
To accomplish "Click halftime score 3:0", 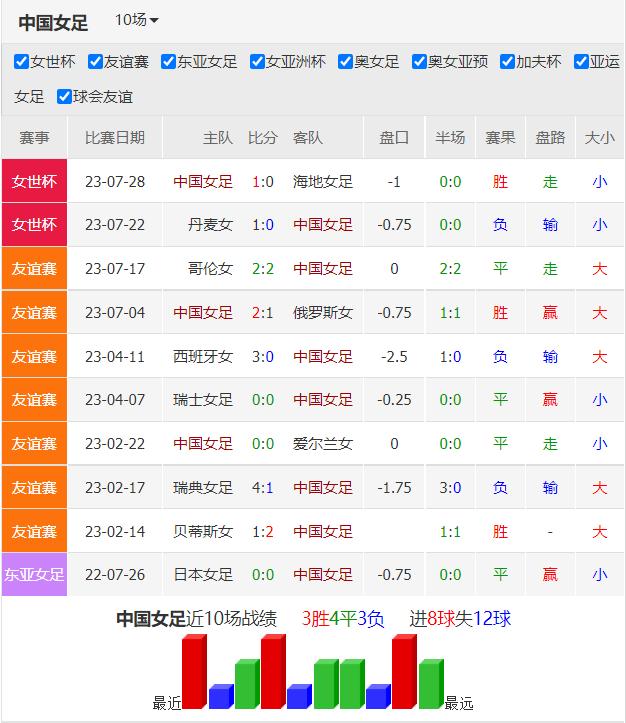I will pyautogui.click(x=450, y=487).
